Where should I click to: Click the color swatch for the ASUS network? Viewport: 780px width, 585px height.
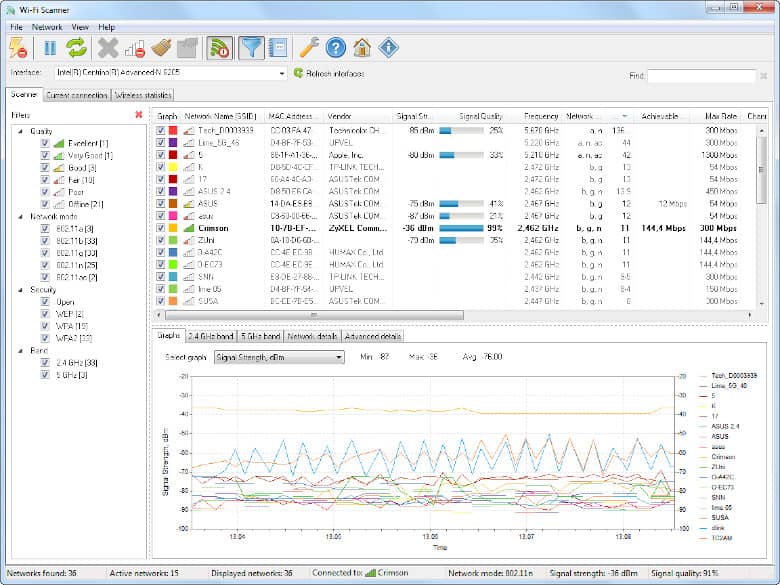173,203
